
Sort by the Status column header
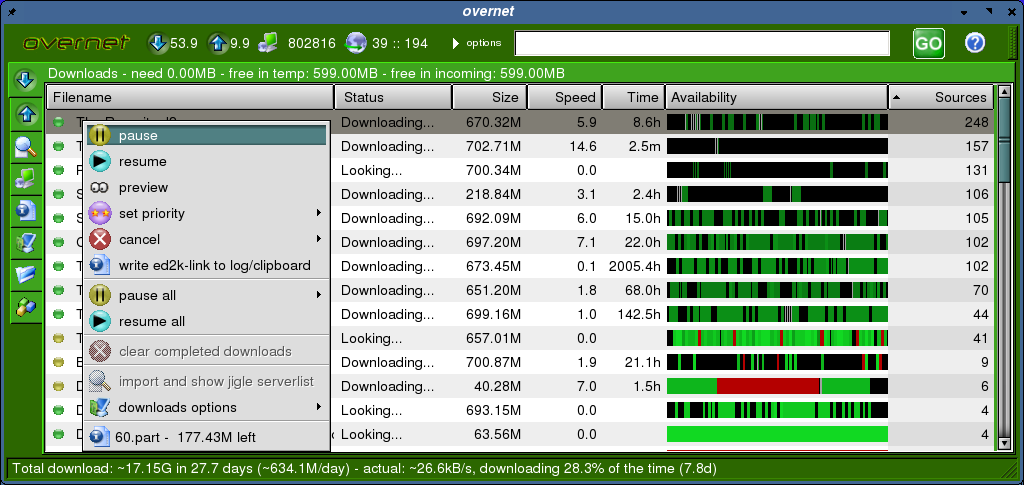pyautogui.click(x=393, y=97)
